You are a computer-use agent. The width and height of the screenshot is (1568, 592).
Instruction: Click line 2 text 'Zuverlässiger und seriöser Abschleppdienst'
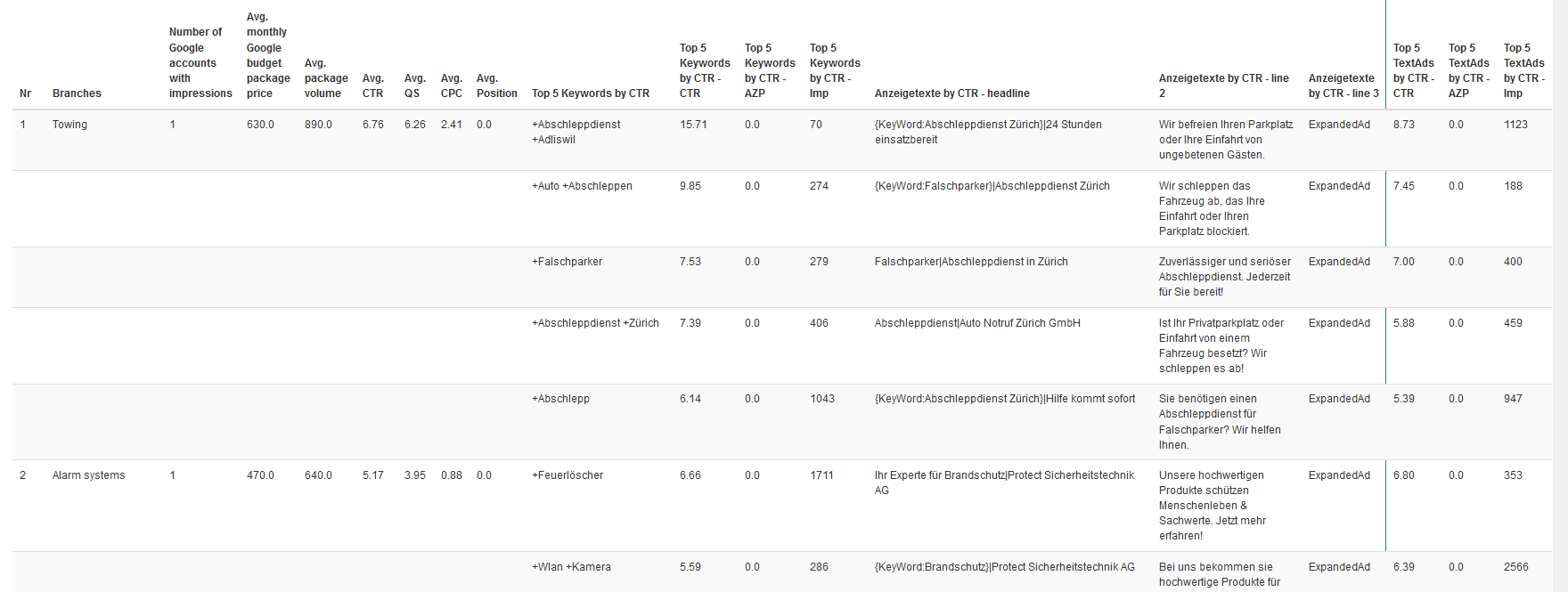pyautogui.click(x=1225, y=269)
